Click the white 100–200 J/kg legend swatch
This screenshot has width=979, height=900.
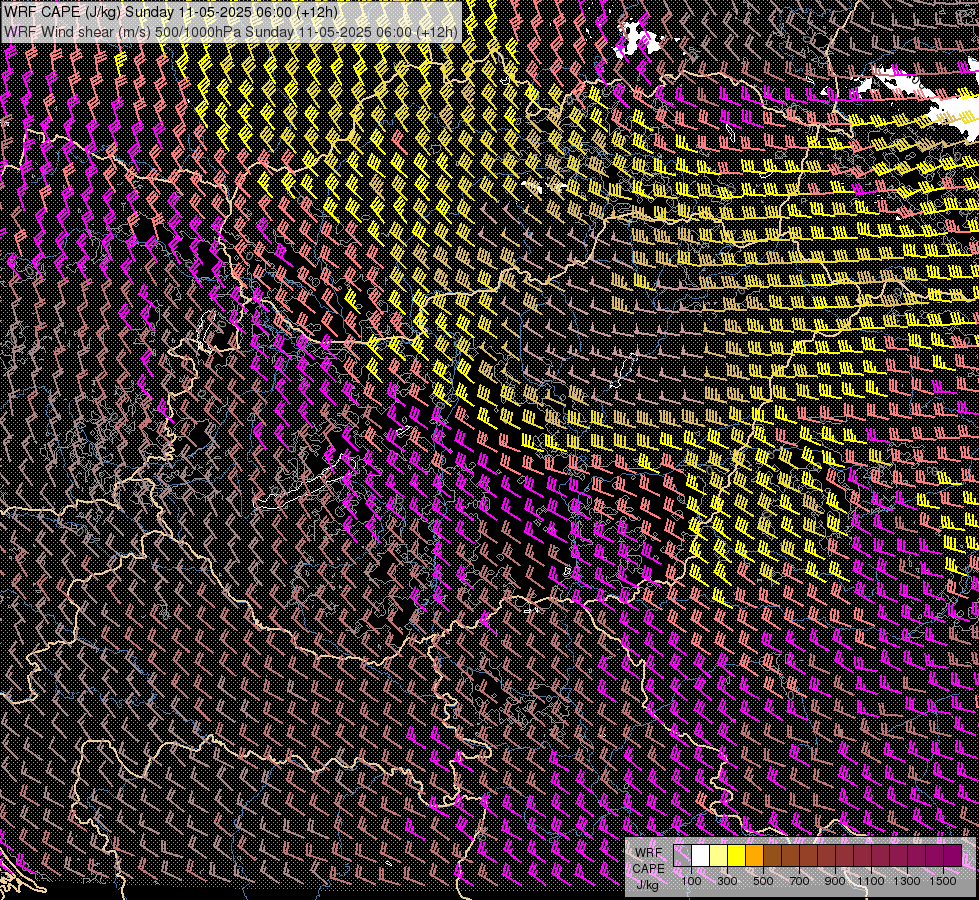tap(701, 856)
